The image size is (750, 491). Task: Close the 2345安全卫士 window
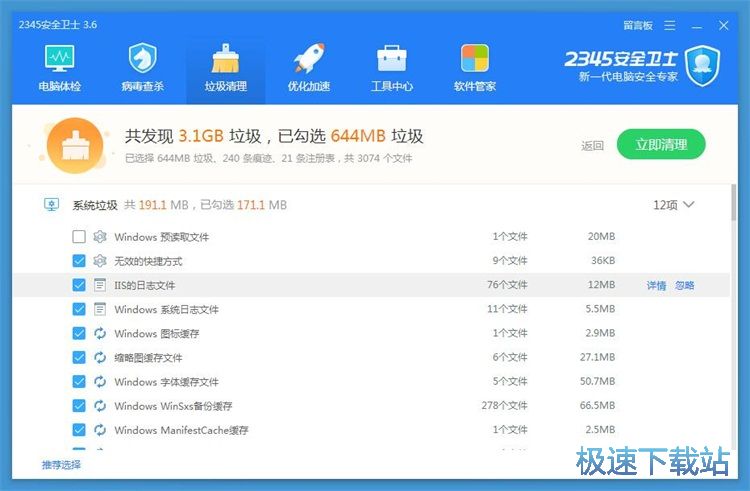[x=724, y=25]
